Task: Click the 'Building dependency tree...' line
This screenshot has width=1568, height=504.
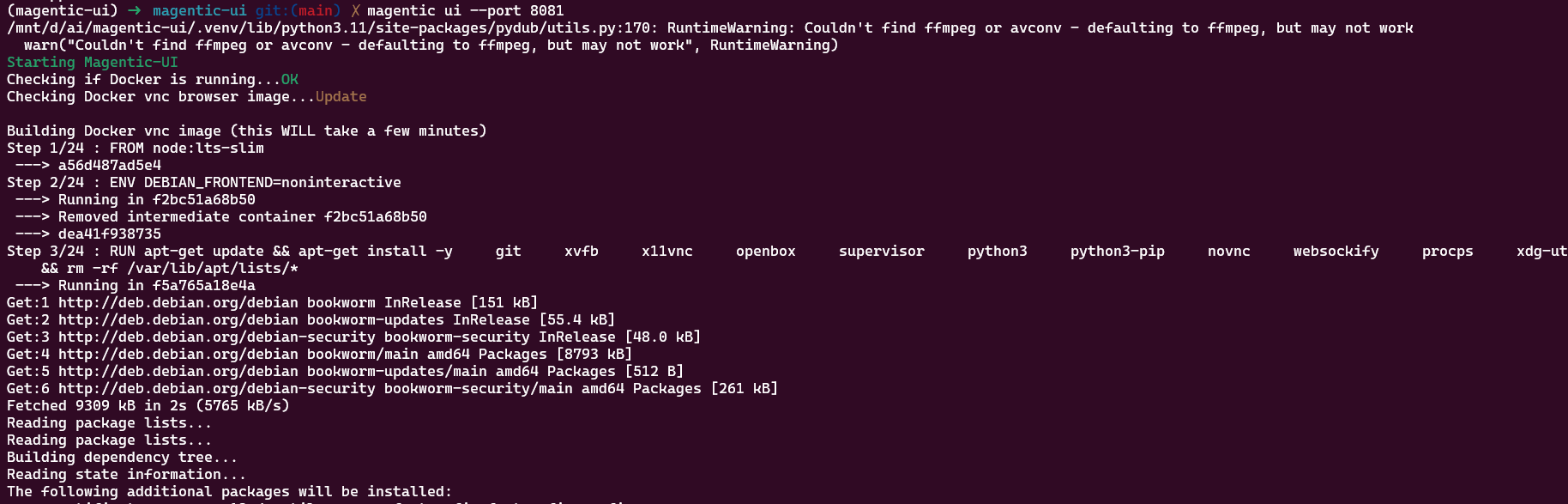Action: click(123, 457)
